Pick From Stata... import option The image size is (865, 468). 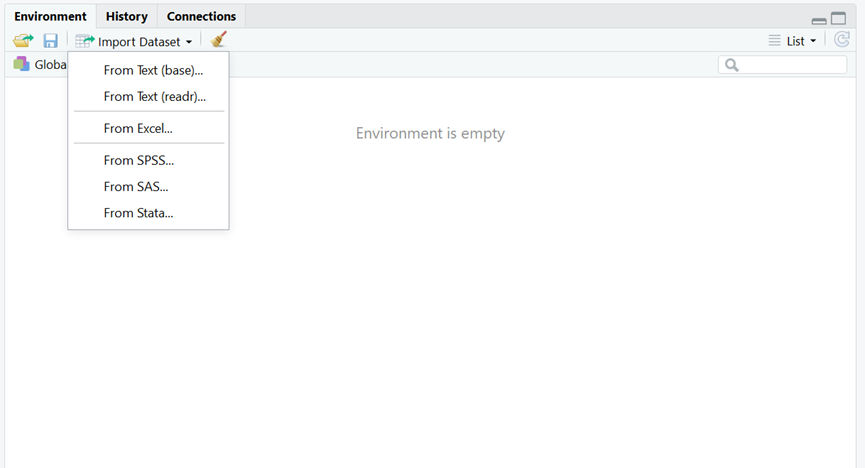148,213
